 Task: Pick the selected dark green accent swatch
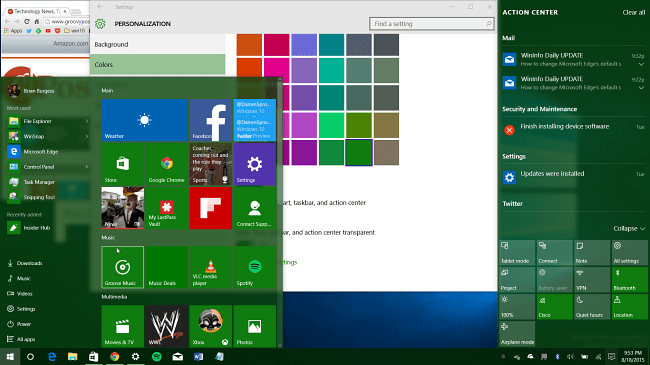tap(359, 153)
